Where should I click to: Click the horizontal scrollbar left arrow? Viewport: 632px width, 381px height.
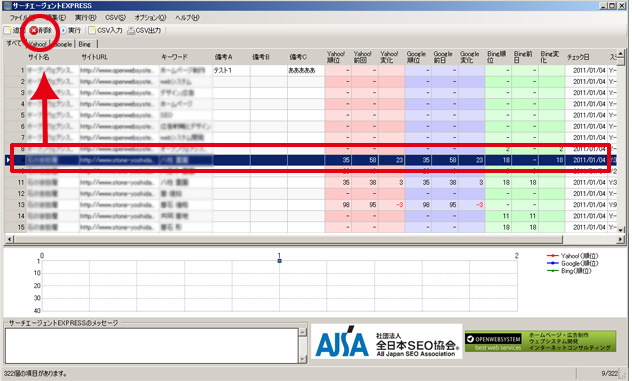[9, 239]
